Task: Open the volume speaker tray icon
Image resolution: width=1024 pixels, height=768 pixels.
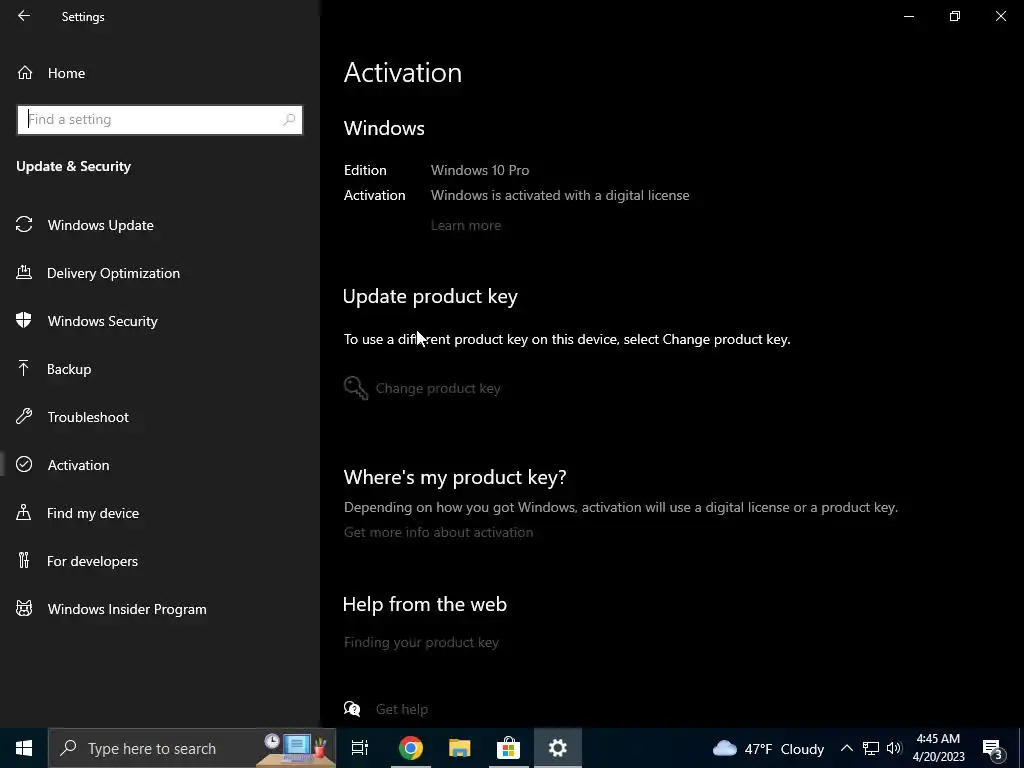Action: 894,748
